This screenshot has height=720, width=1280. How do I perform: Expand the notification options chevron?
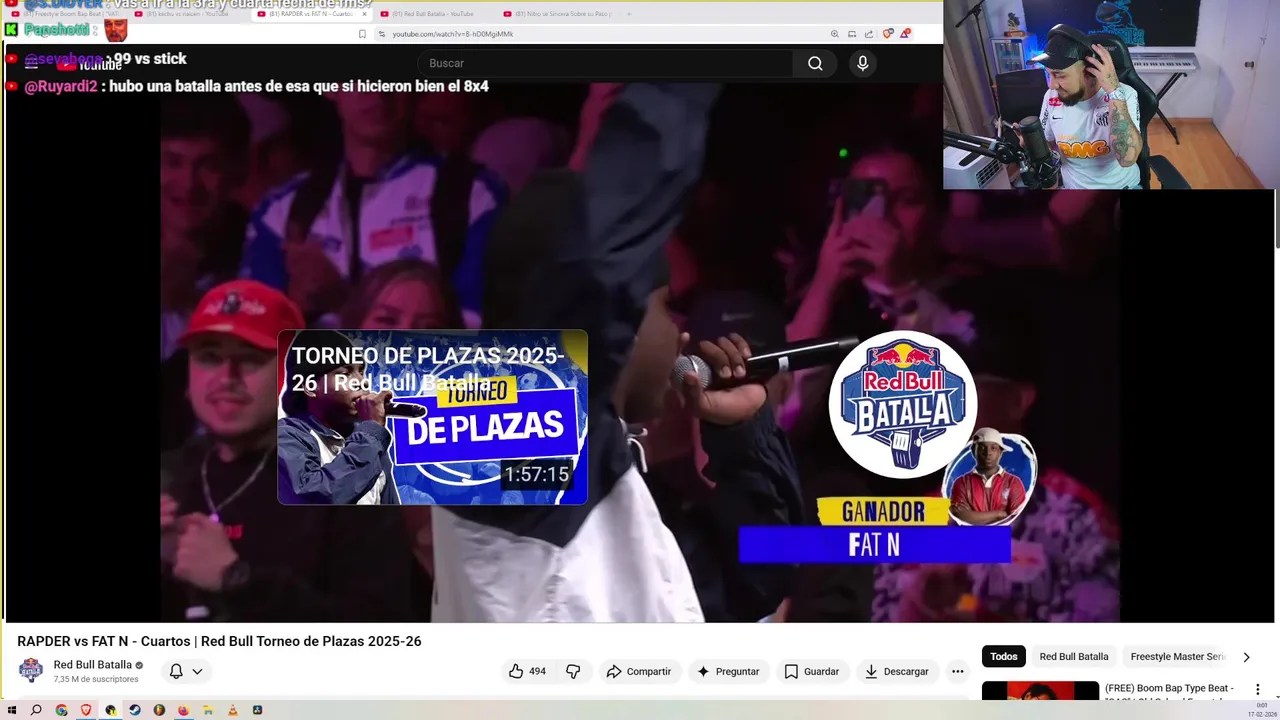pos(197,671)
